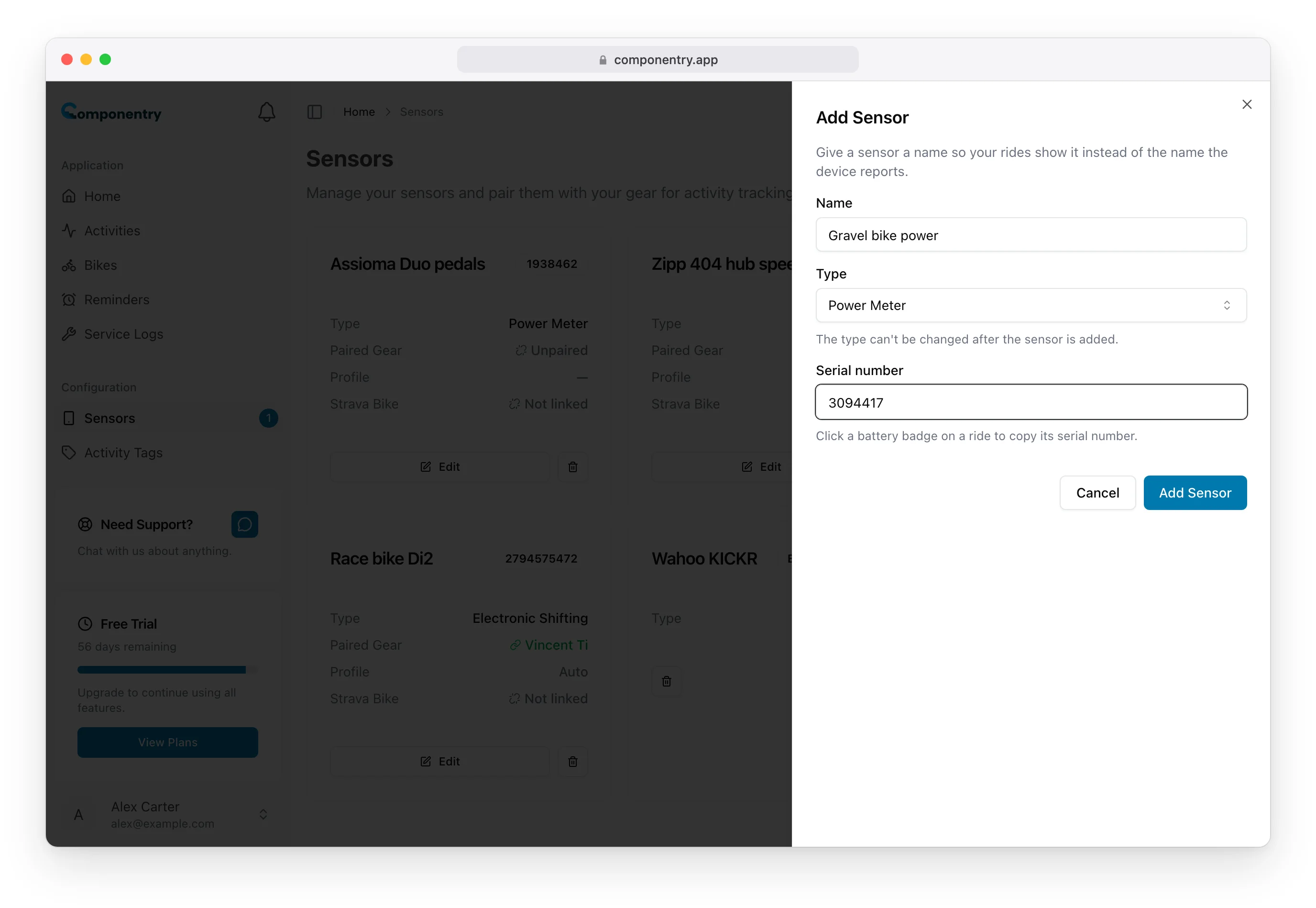The image size is (1316, 908).
Task: Delete the Wahoo KICKR sensor
Action: 667,681
